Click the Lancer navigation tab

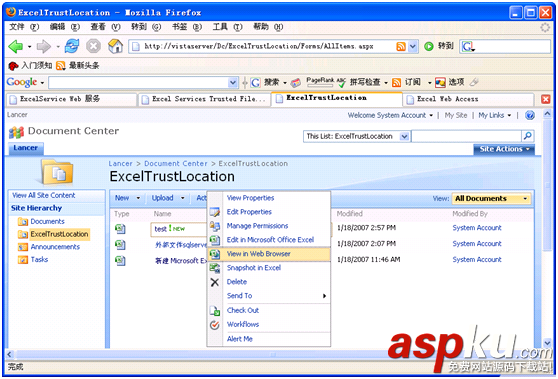(x=26, y=148)
